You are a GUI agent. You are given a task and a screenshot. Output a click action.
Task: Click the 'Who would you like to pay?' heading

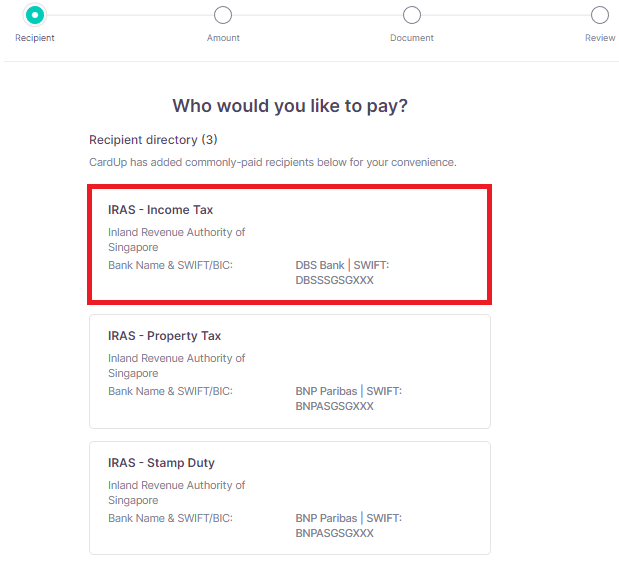click(290, 106)
